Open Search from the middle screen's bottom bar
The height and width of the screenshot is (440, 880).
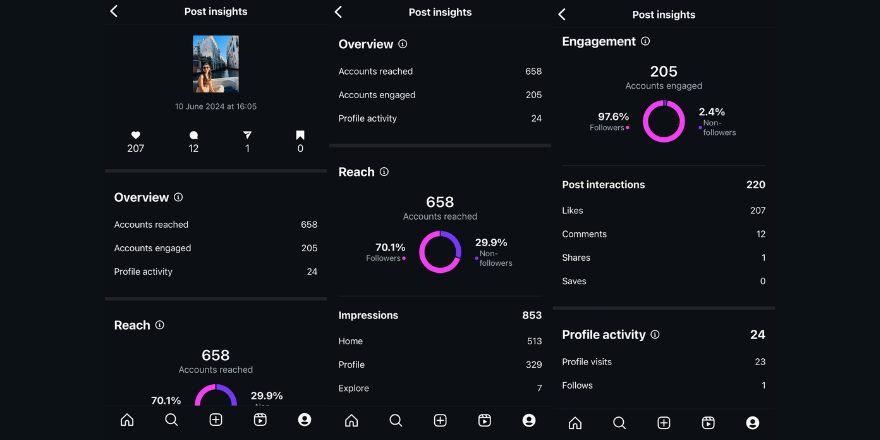click(x=396, y=421)
